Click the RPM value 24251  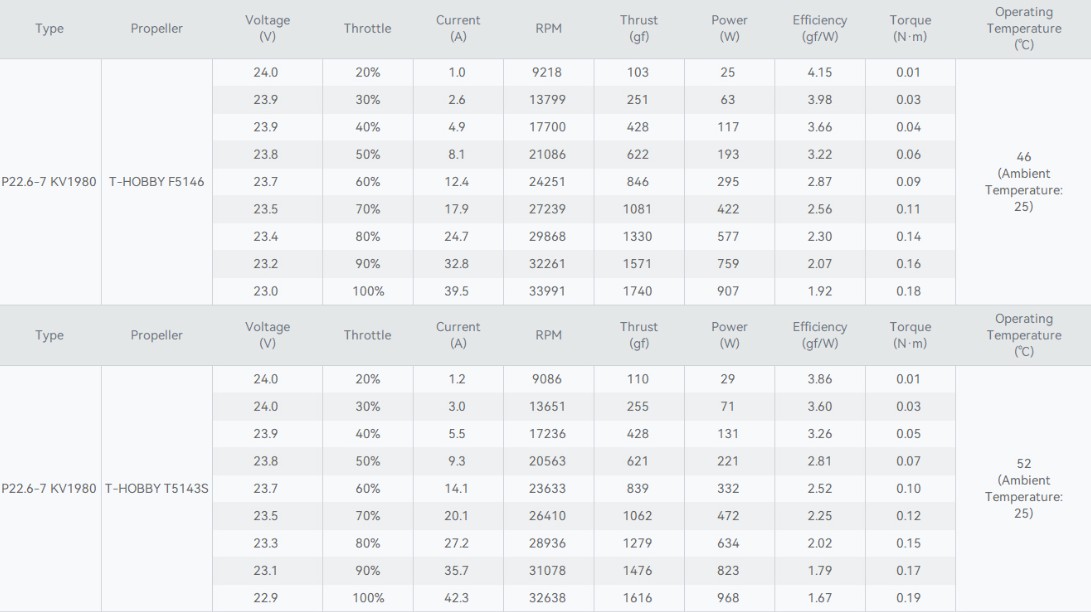click(x=548, y=181)
